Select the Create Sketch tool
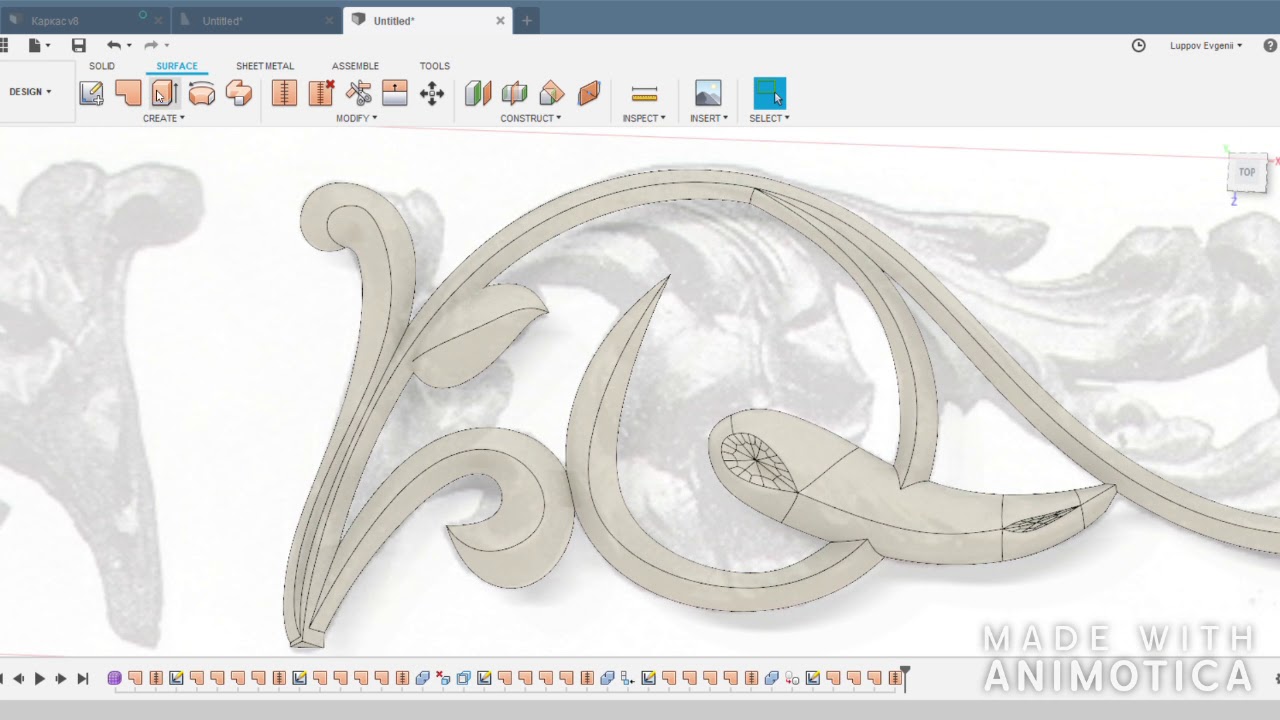 92,93
